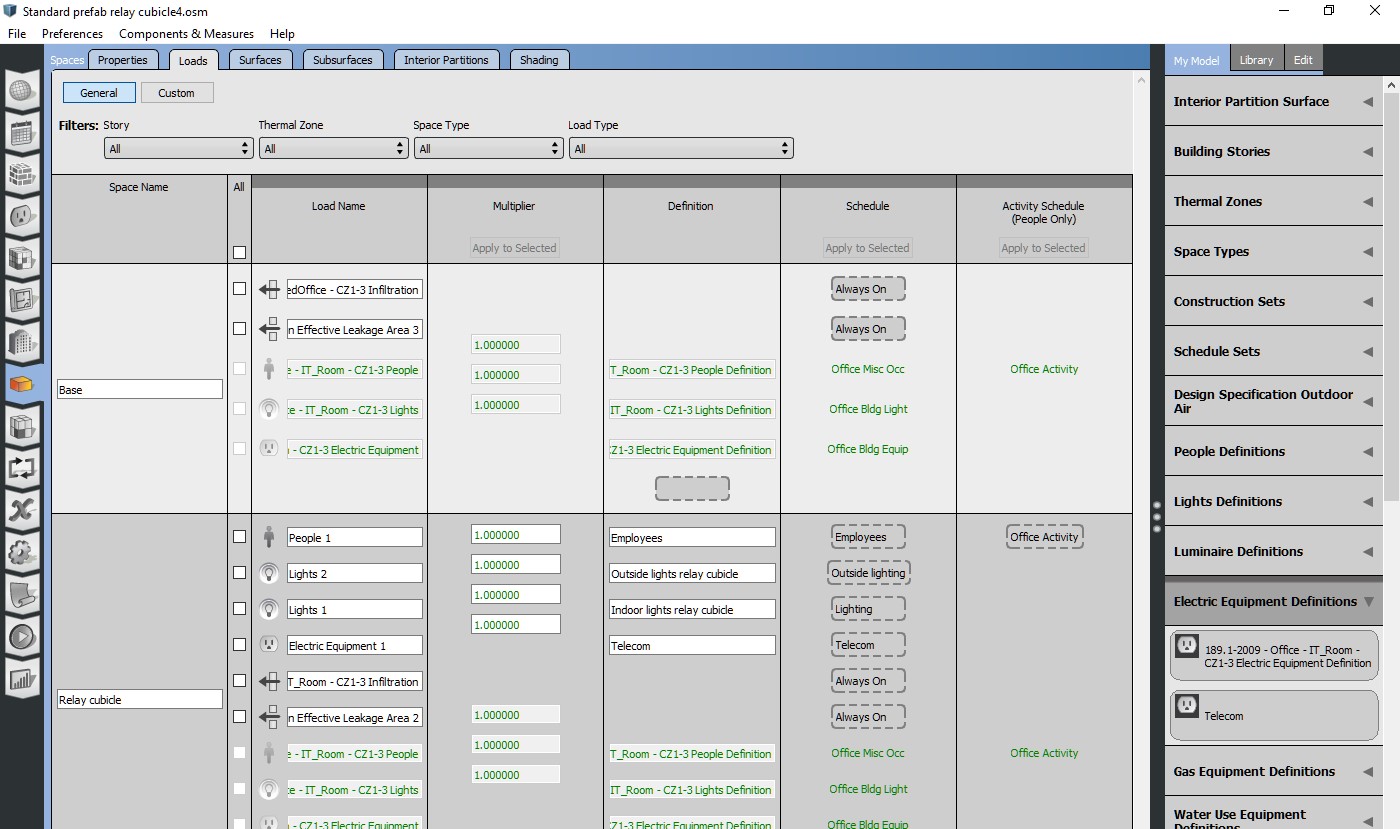
Task: Click the Base space name field
Action: point(139,389)
